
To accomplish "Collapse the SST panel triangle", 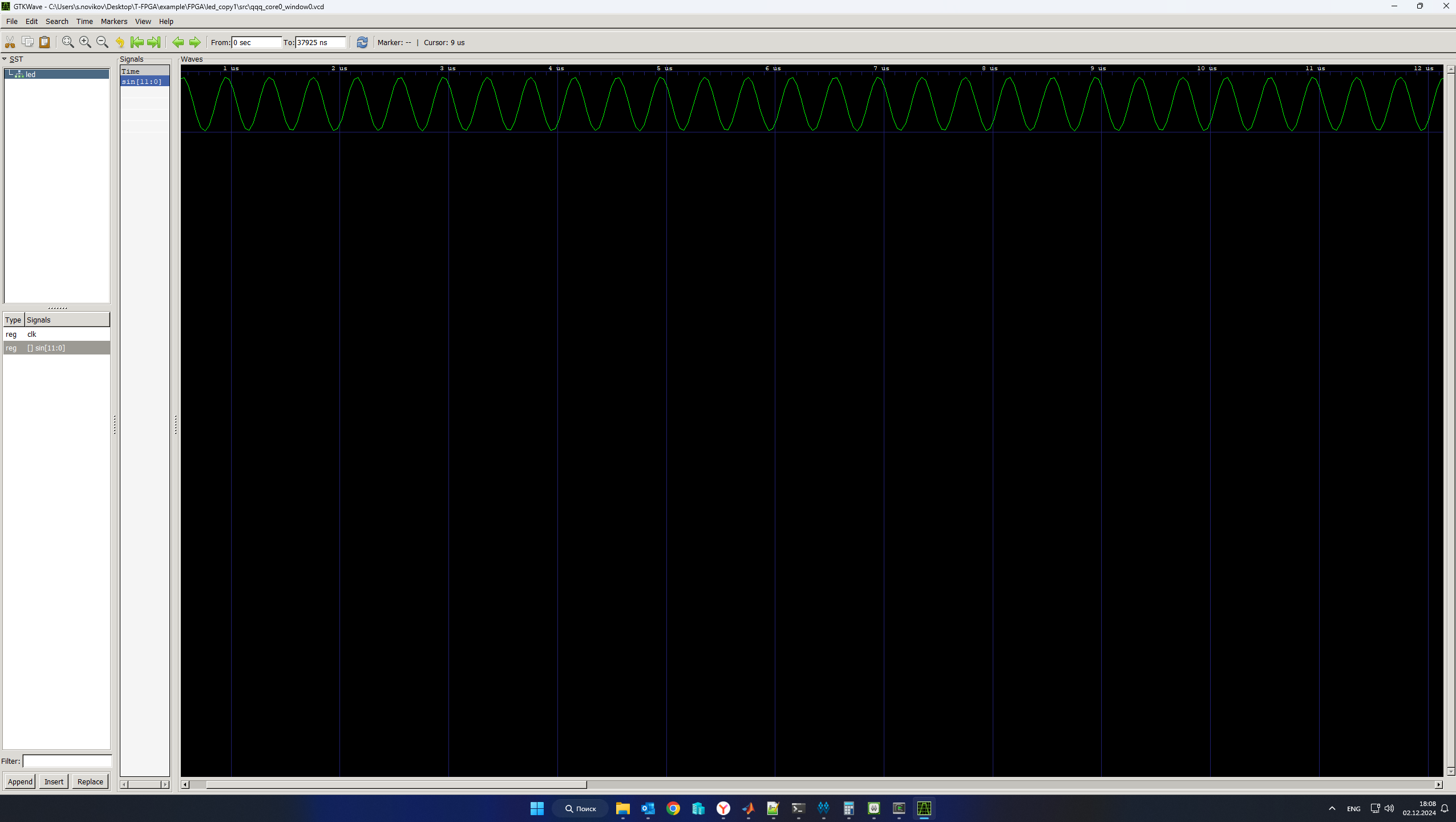I will pos(5,59).
